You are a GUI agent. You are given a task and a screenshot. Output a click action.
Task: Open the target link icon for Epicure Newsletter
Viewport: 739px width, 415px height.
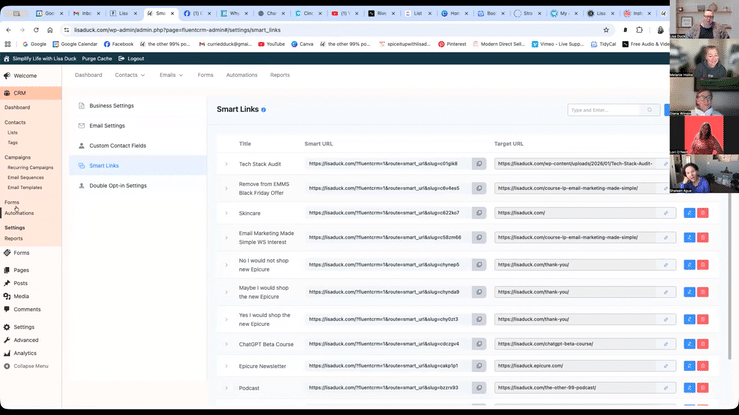[x=666, y=365]
